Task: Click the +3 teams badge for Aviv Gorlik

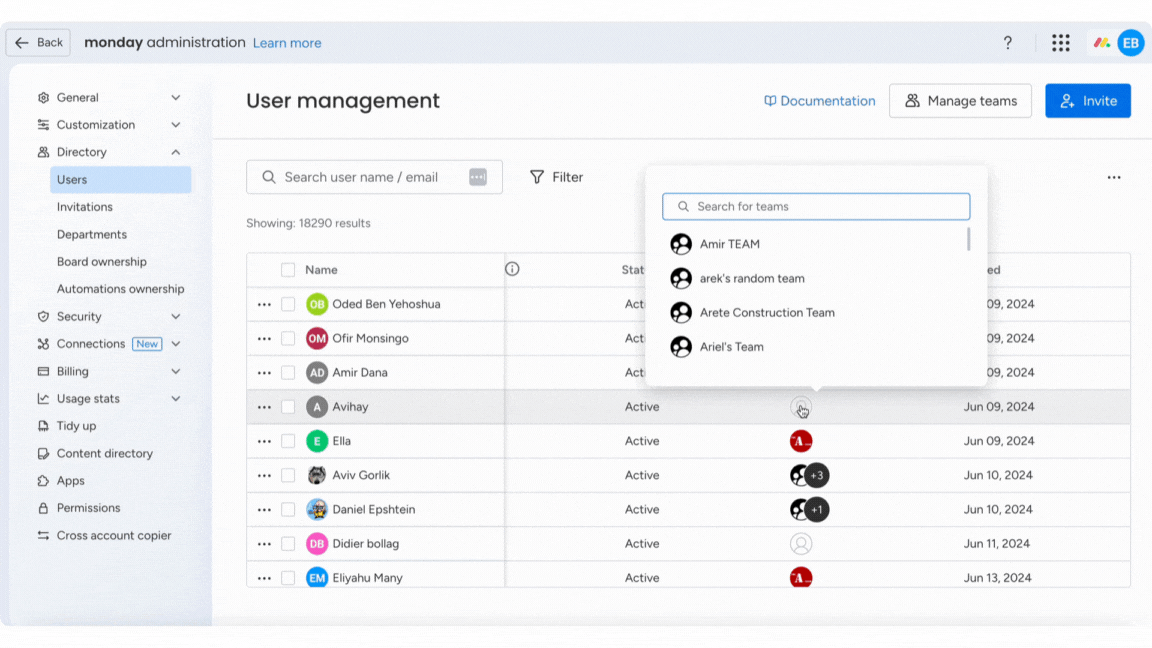Action: pyautogui.click(x=817, y=475)
